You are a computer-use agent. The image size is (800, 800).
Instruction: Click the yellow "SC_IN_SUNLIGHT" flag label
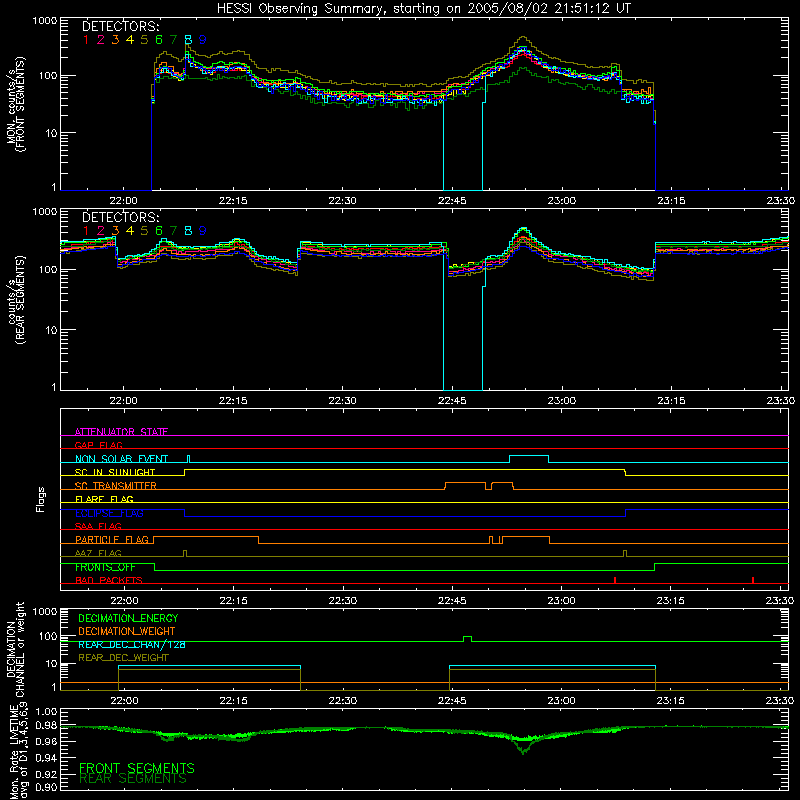tap(115, 472)
